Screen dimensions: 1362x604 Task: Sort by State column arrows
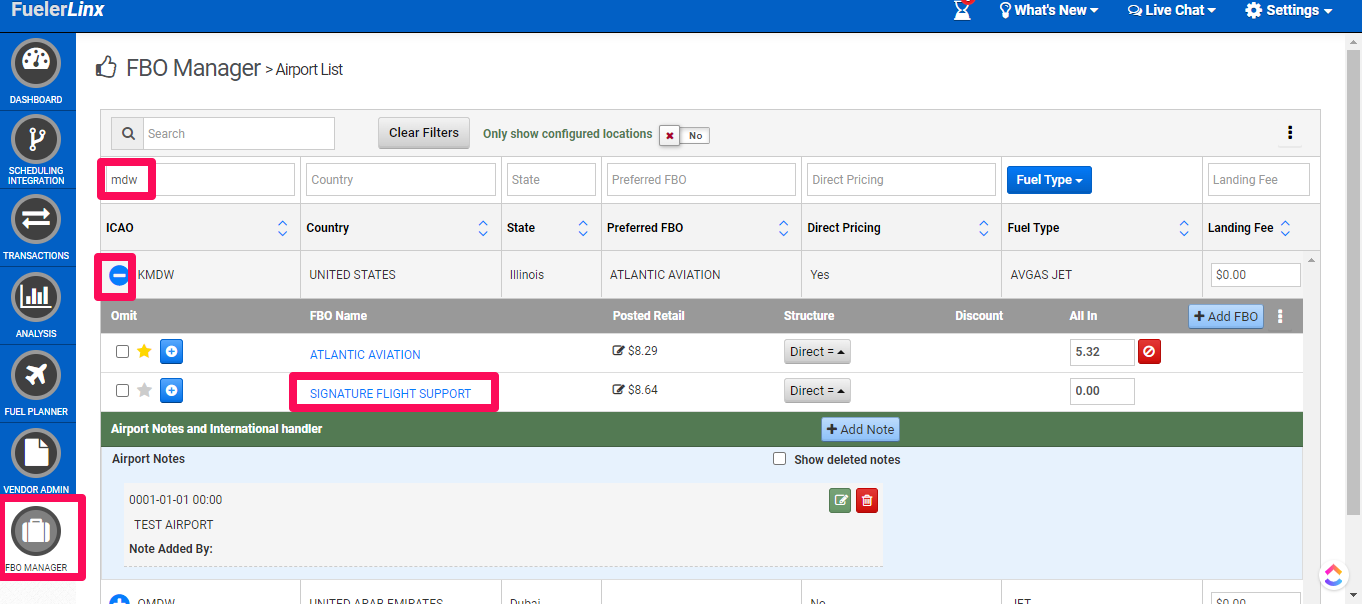[x=583, y=228]
